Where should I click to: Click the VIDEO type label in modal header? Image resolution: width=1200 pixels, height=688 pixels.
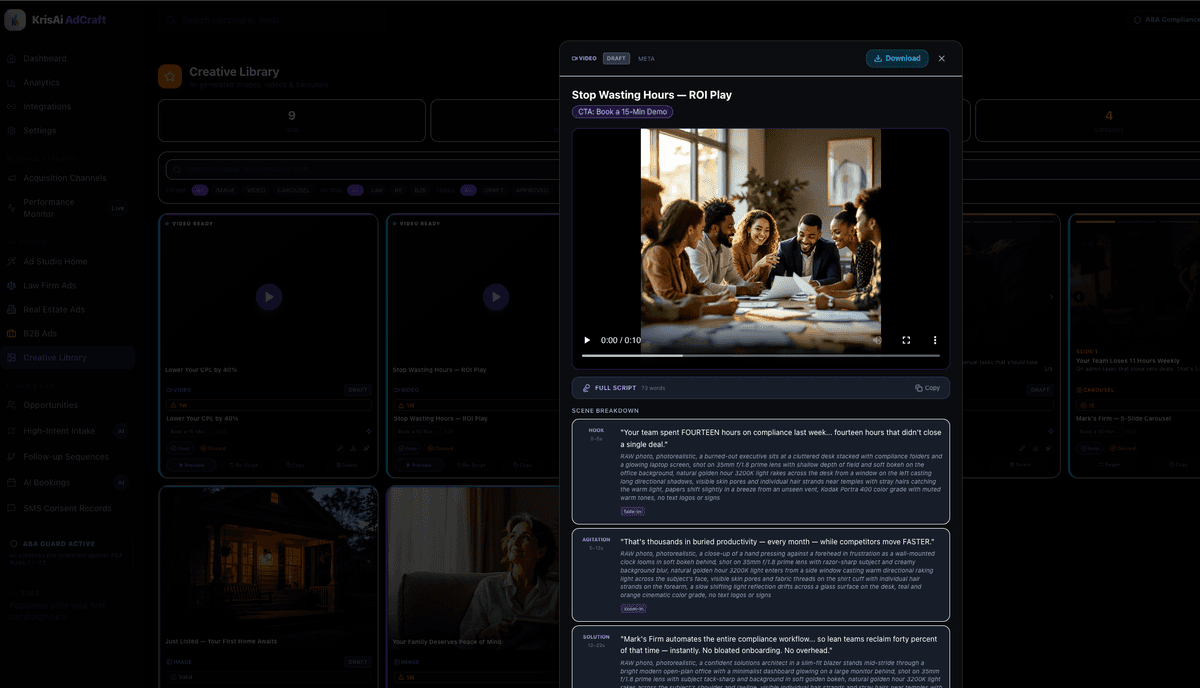tap(584, 58)
